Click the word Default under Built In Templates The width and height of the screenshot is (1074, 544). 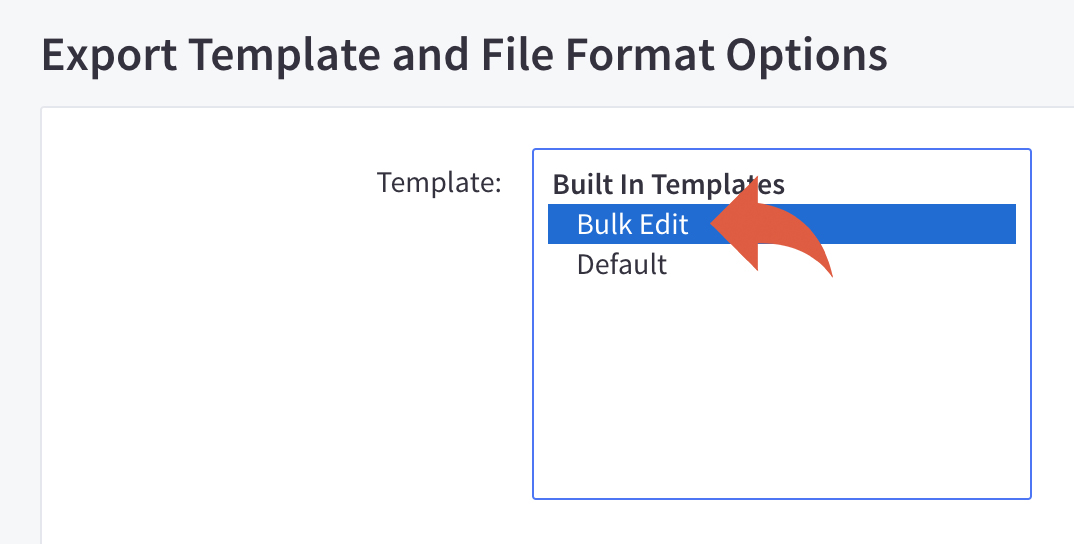(622, 264)
